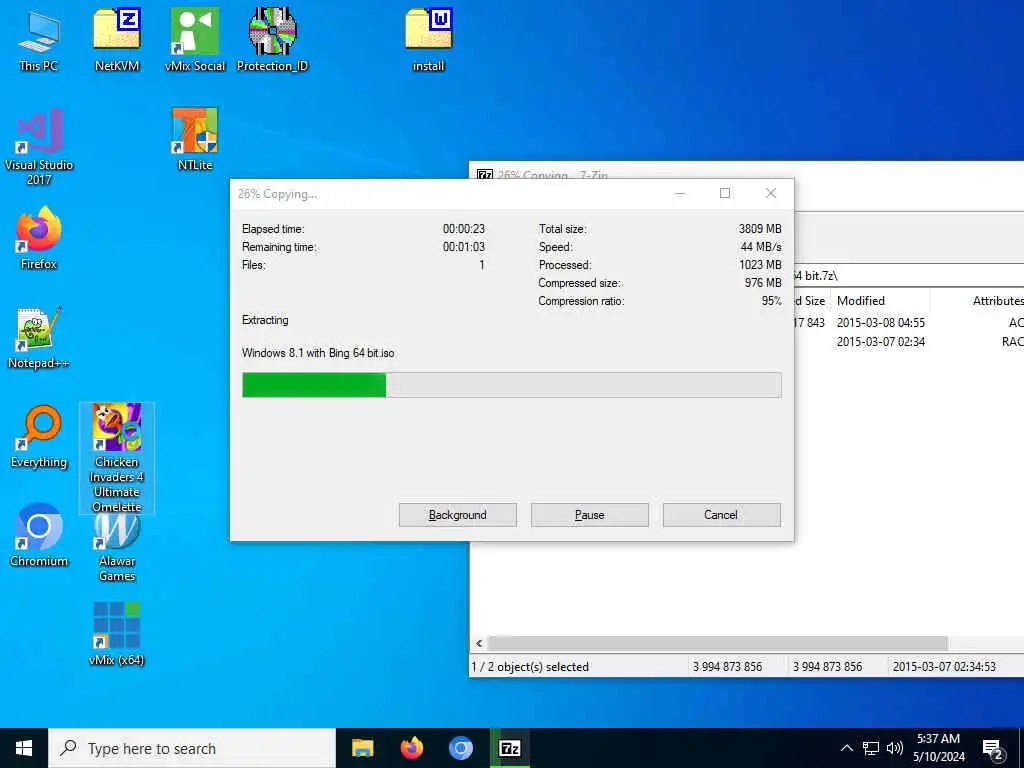The height and width of the screenshot is (768, 1024).
Task: Click the Processed value 1023 MB
Action: click(x=760, y=265)
